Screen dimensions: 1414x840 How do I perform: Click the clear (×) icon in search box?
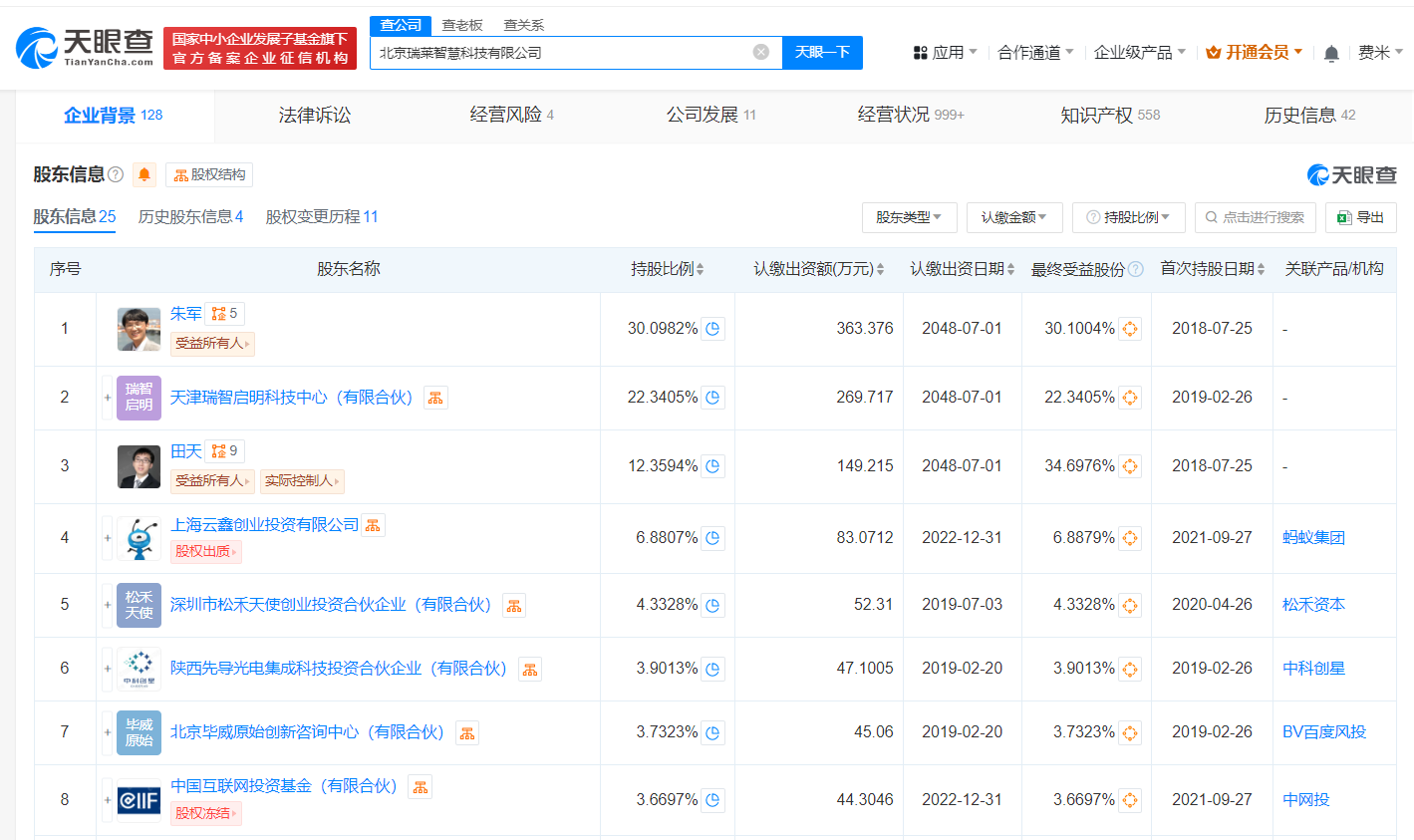point(760,52)
